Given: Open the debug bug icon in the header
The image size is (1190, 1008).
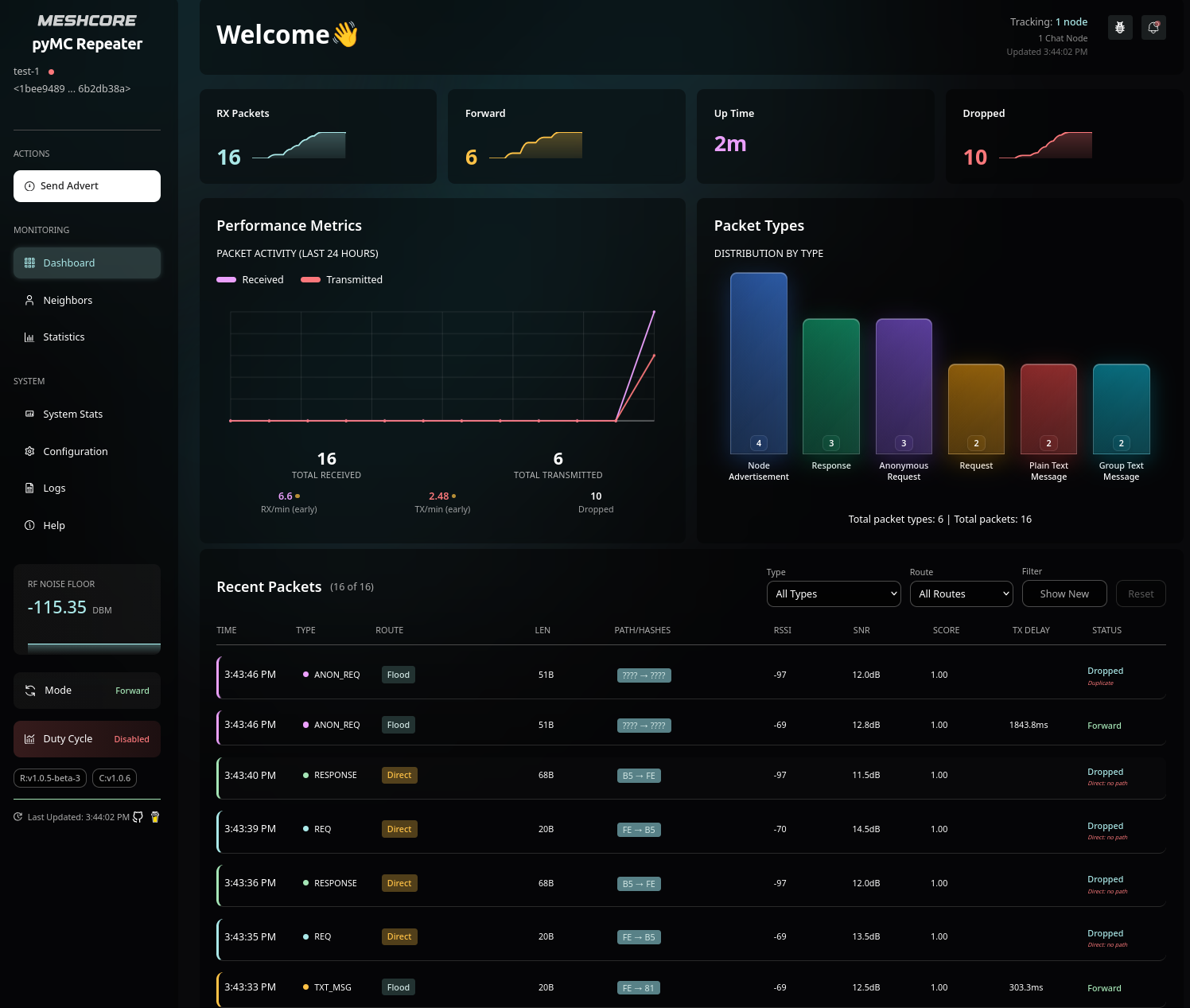Looking at the screenshot, I should click(1120, 27).
